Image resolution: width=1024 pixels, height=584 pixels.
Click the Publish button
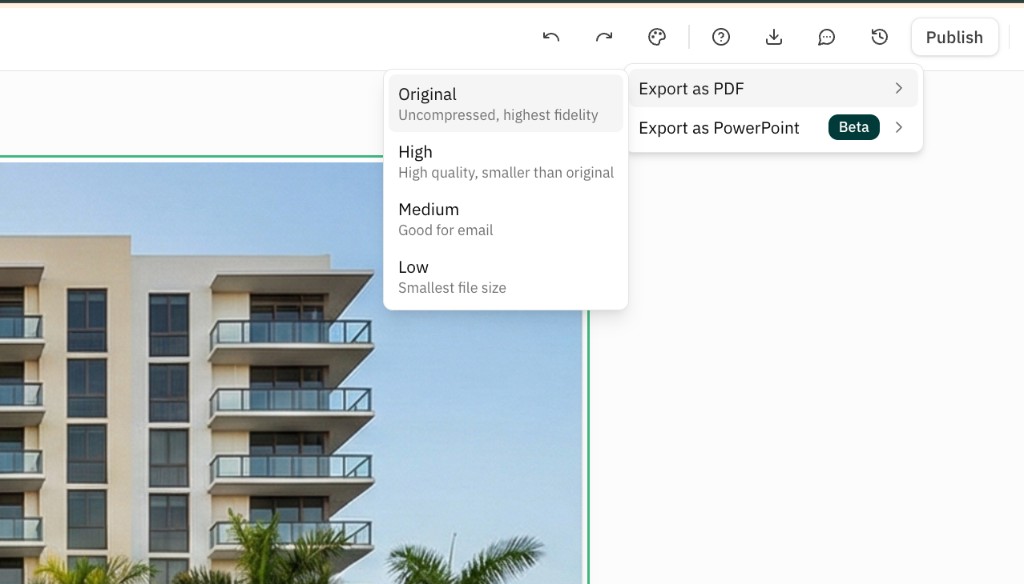pos(954,36)
